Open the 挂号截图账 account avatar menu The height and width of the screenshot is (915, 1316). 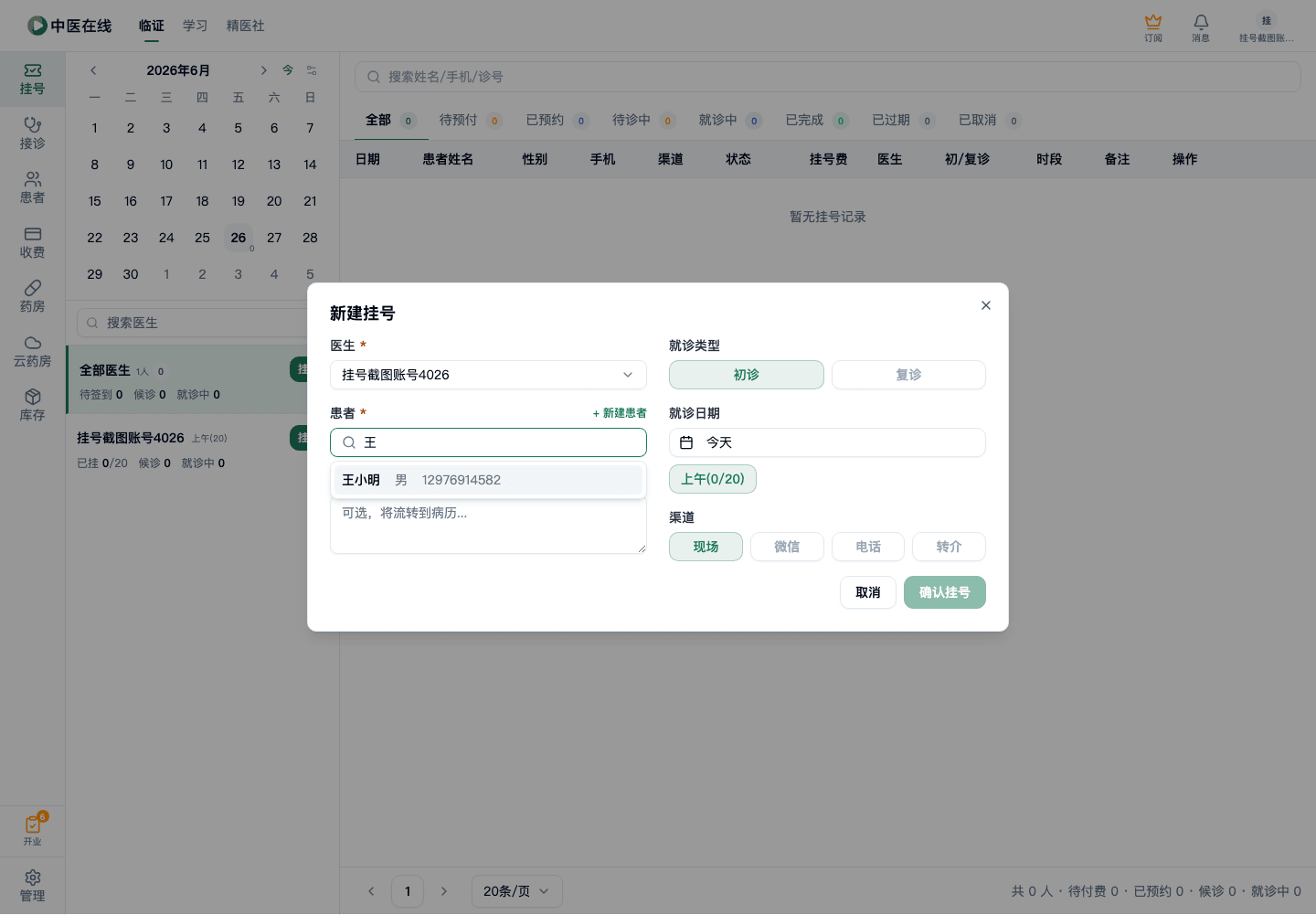pos(1266,27)
